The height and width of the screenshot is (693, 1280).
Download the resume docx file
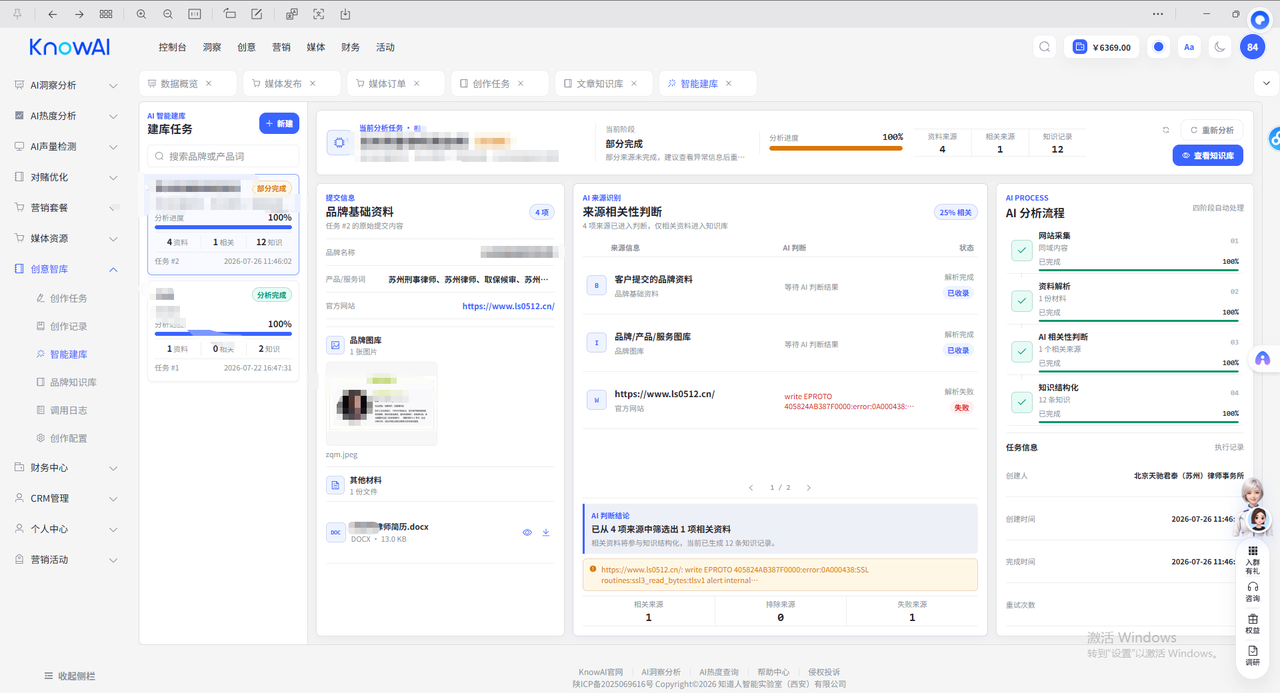coord(546,532)
